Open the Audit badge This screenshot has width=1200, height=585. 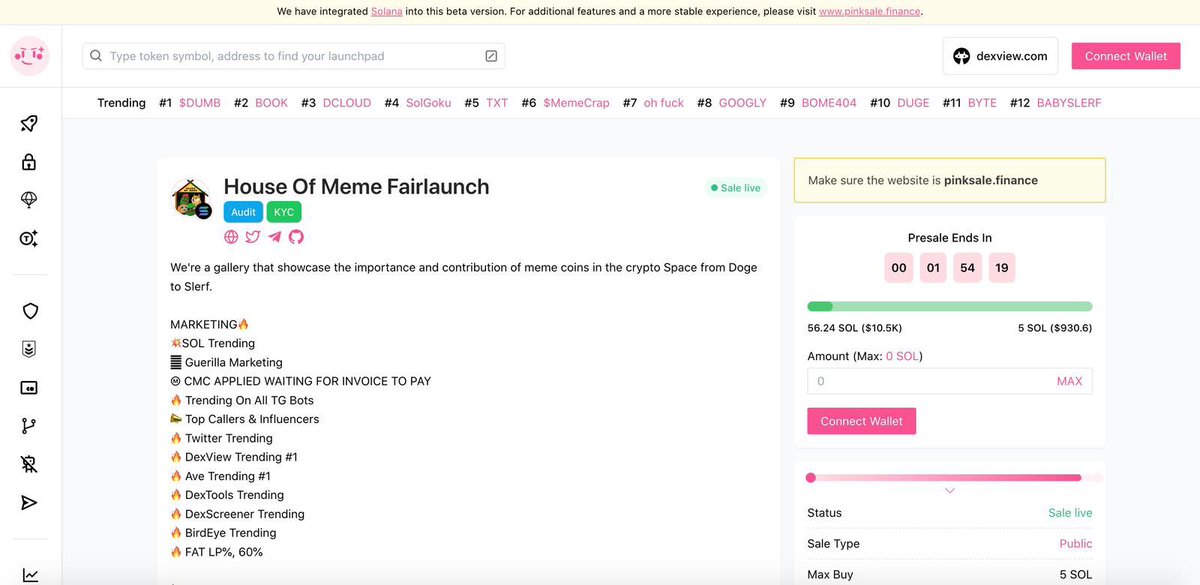[x=244, y=212]
